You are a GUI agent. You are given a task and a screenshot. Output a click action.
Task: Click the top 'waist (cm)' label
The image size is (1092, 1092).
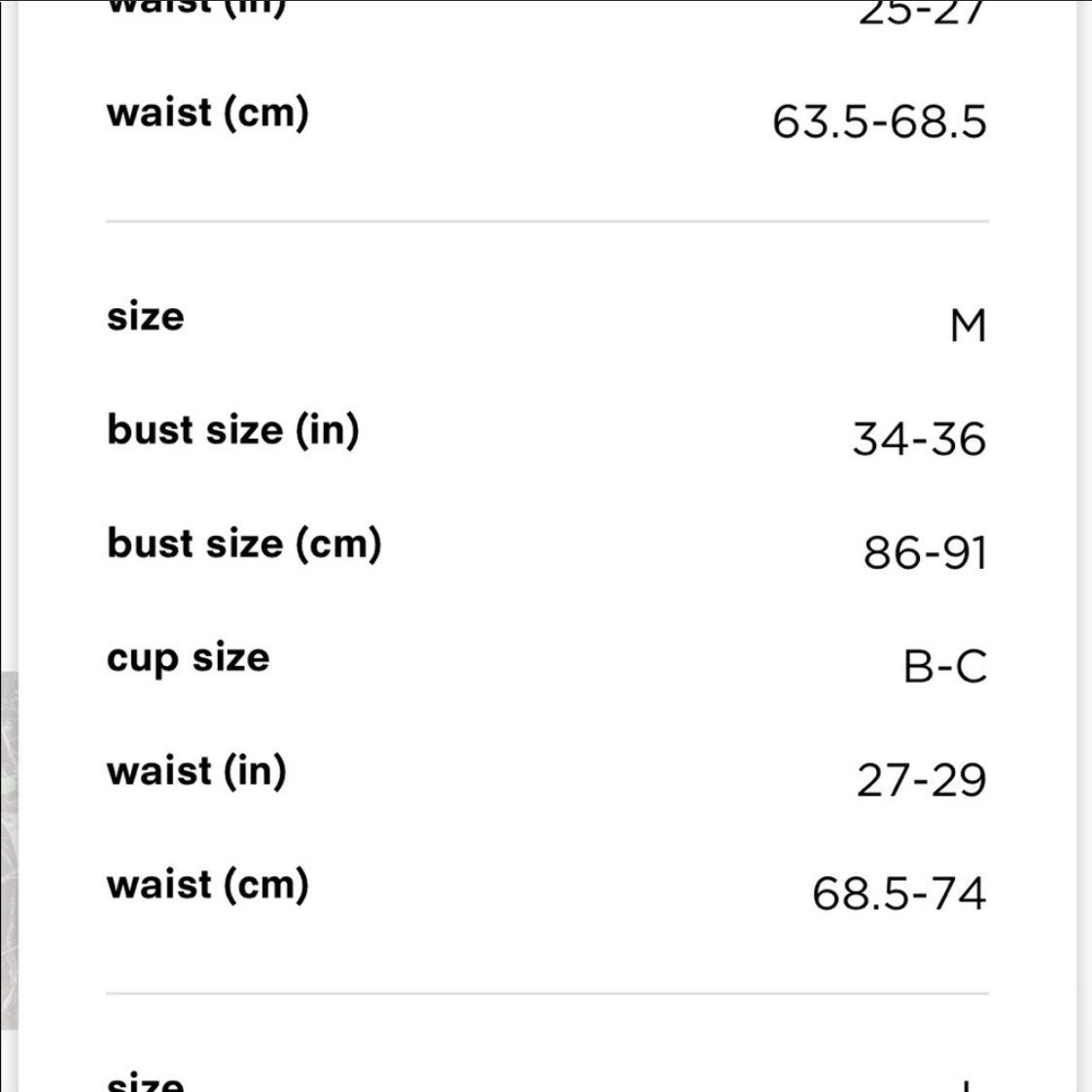(207, 113)
